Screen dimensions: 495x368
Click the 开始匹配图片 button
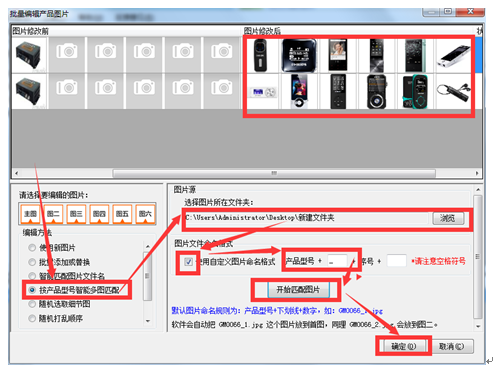pos(298,290)
